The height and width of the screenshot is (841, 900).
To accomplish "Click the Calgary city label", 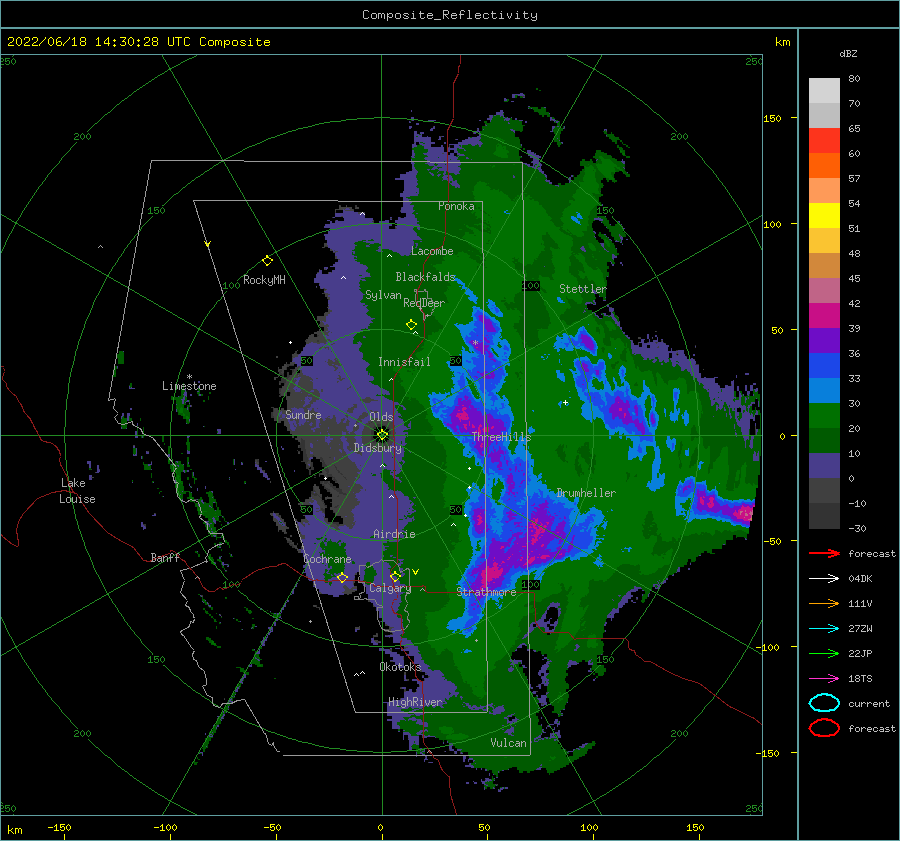I will [x=390, y=588].
